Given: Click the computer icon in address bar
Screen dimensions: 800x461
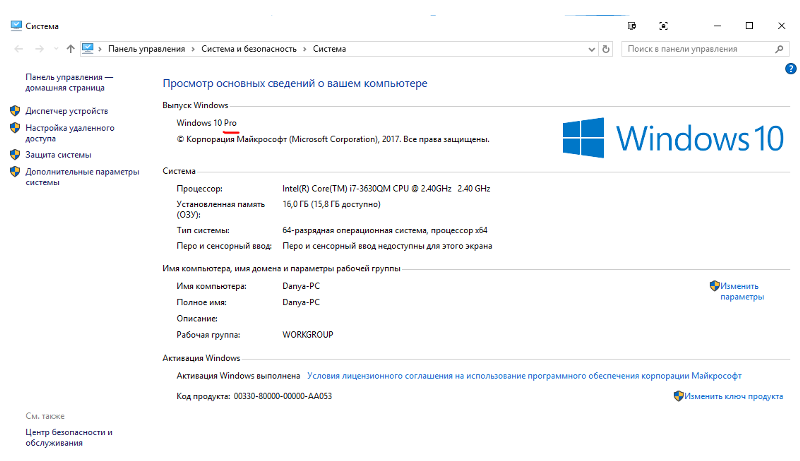Looking at the screenshot, I should 88,48.
